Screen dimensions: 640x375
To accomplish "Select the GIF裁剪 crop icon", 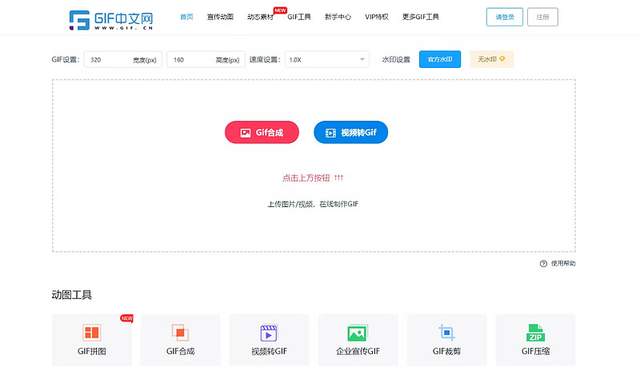I will (446, 333).
